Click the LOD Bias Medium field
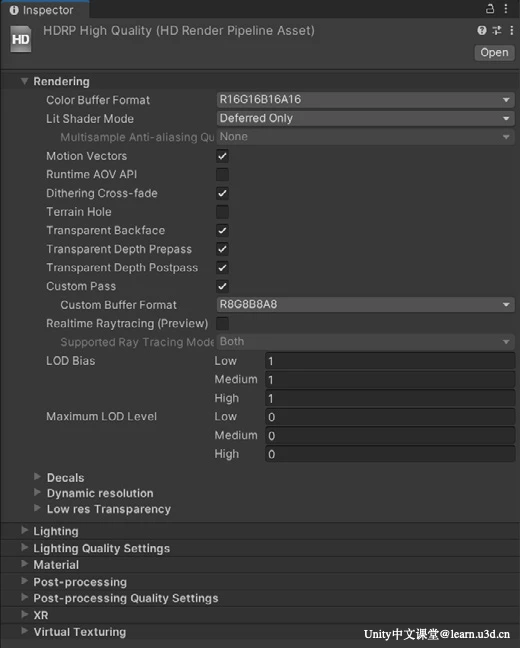520x648 pixels. (390, 379)
